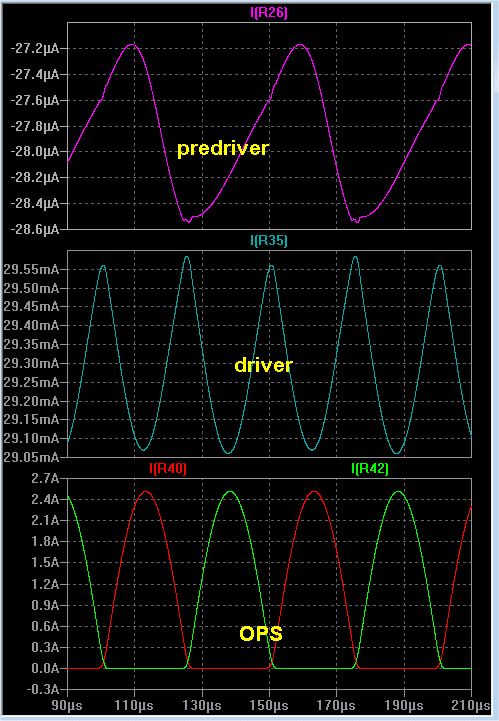
Task: Click the 29.45mA axis label
Action: pos(32,307)
